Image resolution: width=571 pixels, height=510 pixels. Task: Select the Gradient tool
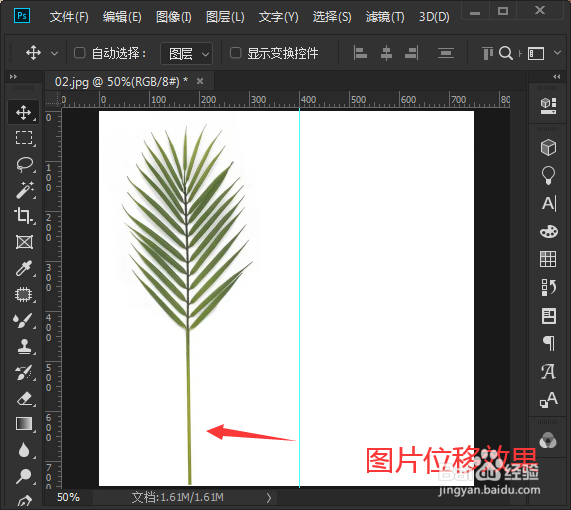click(x=24, y=424)
